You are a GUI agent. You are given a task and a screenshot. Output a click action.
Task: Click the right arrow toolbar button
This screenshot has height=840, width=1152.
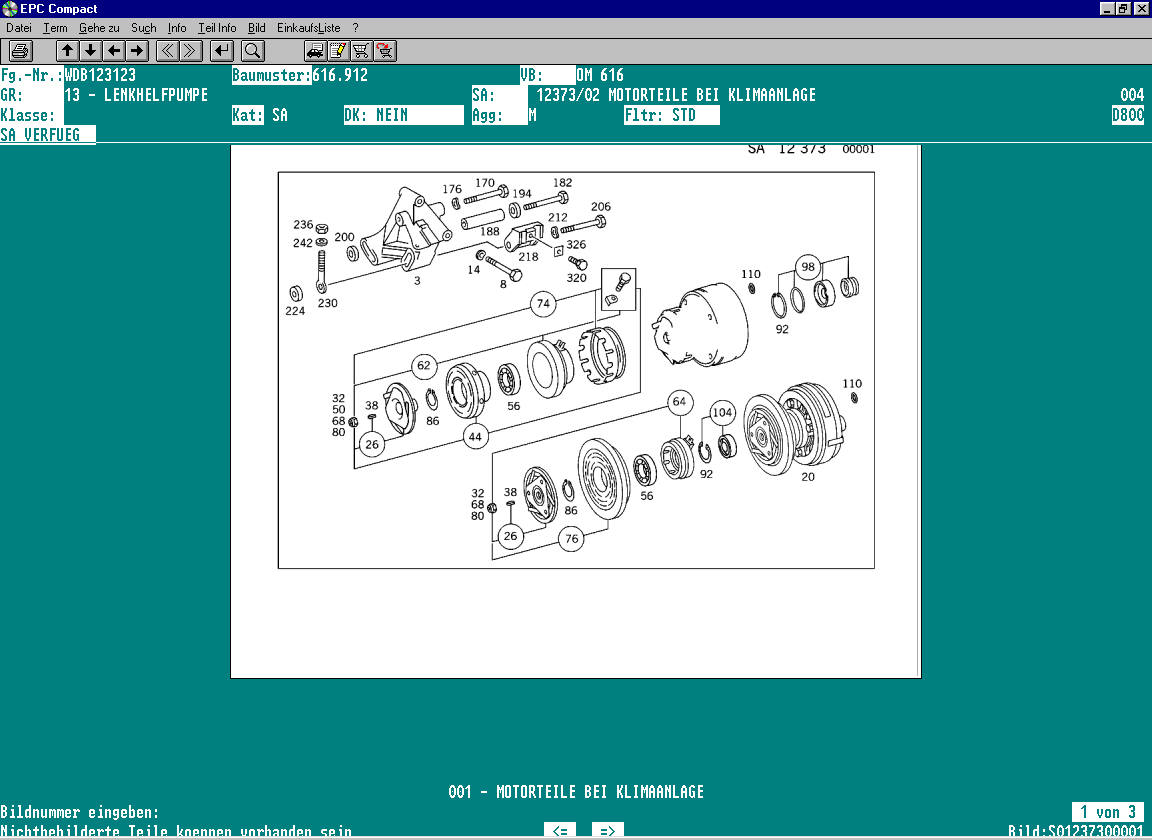[137, 50]
